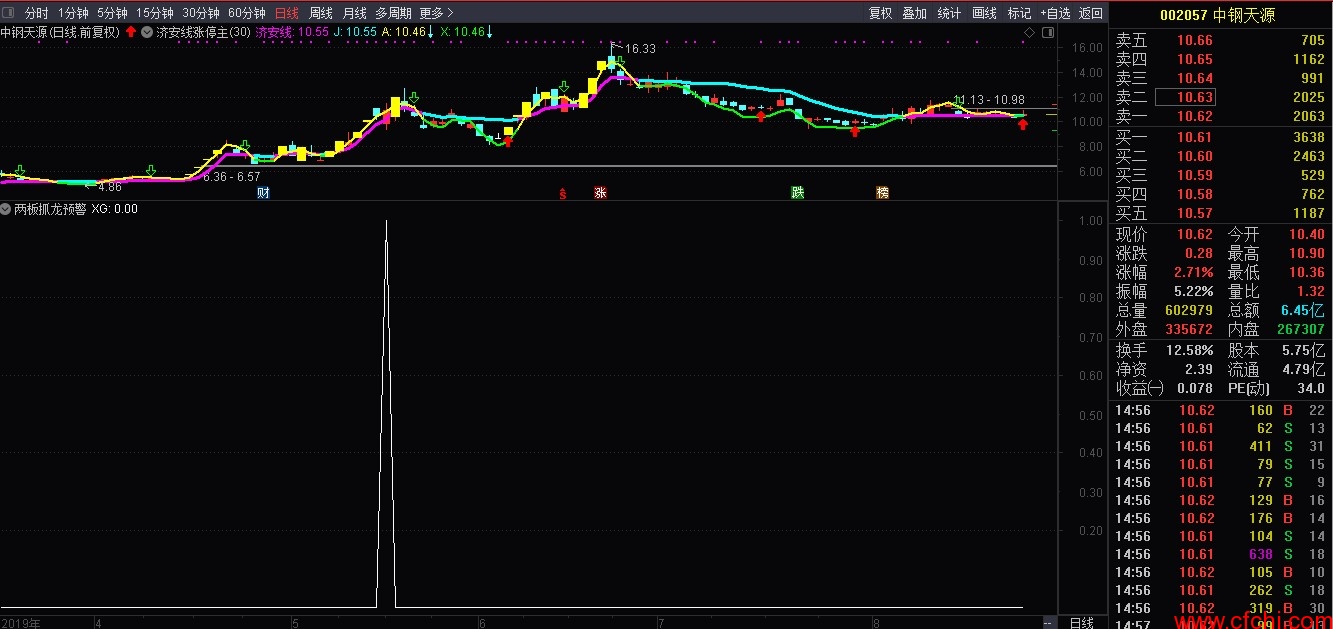Toggle the split-panel icon above the price axis
This screenshot has height=629, width=1333.
[1048, 33]
